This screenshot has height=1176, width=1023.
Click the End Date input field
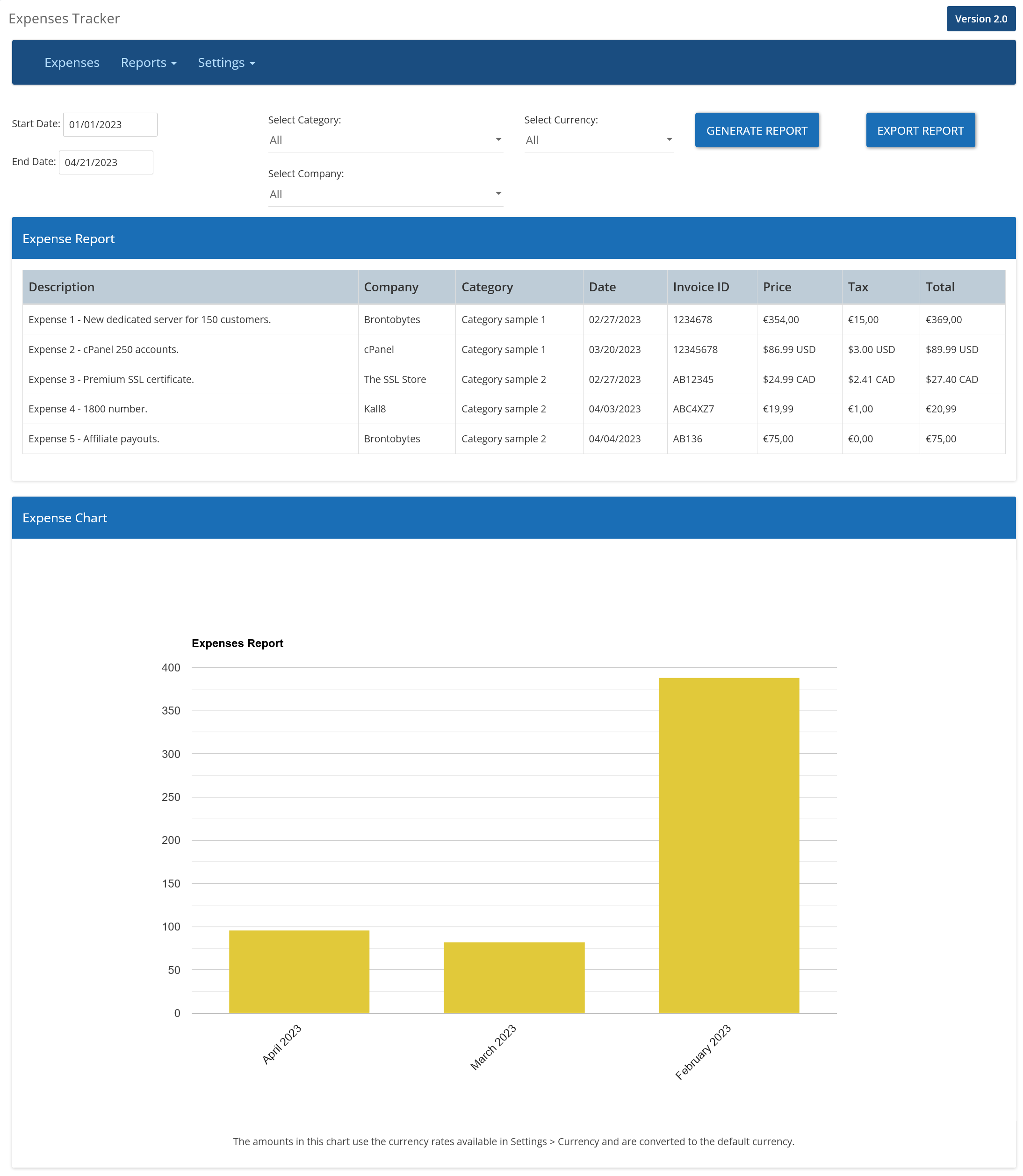[x=106, y=162]
